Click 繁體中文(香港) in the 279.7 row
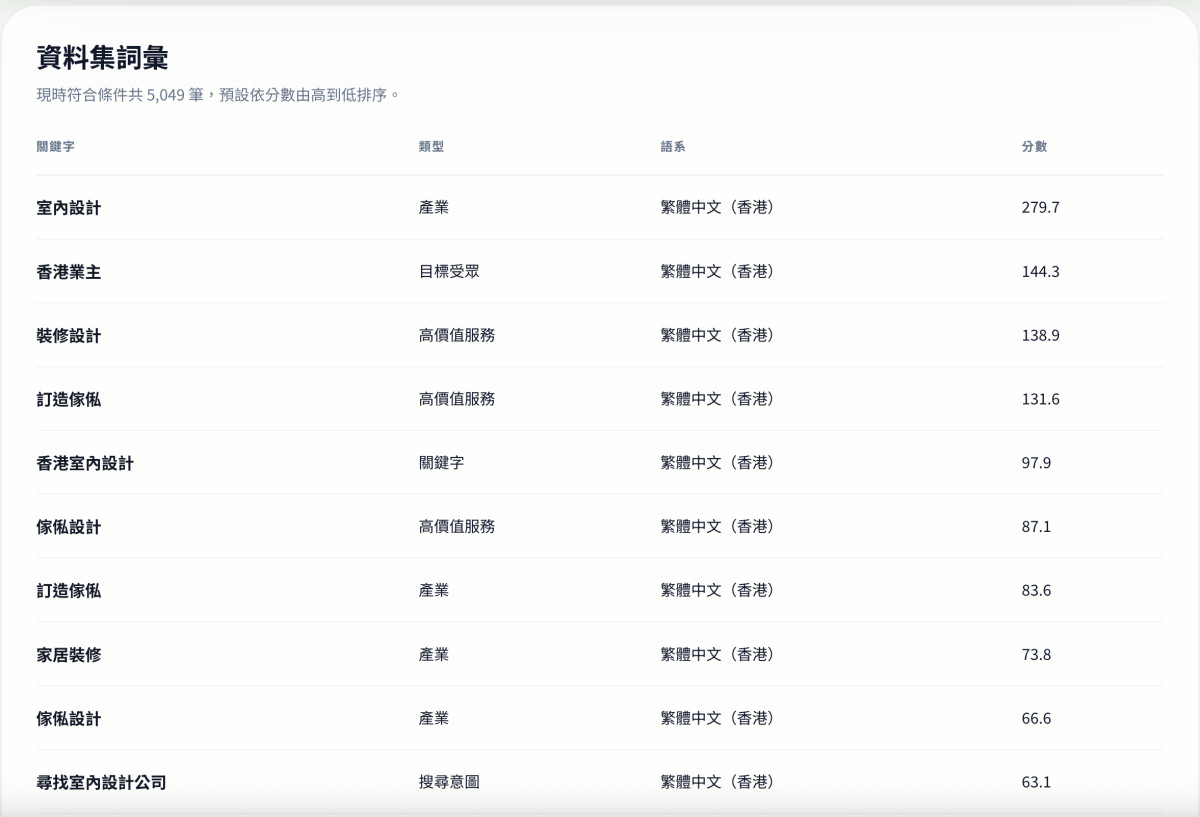Viewport: 1200px width, 817px height. (717, 207)
